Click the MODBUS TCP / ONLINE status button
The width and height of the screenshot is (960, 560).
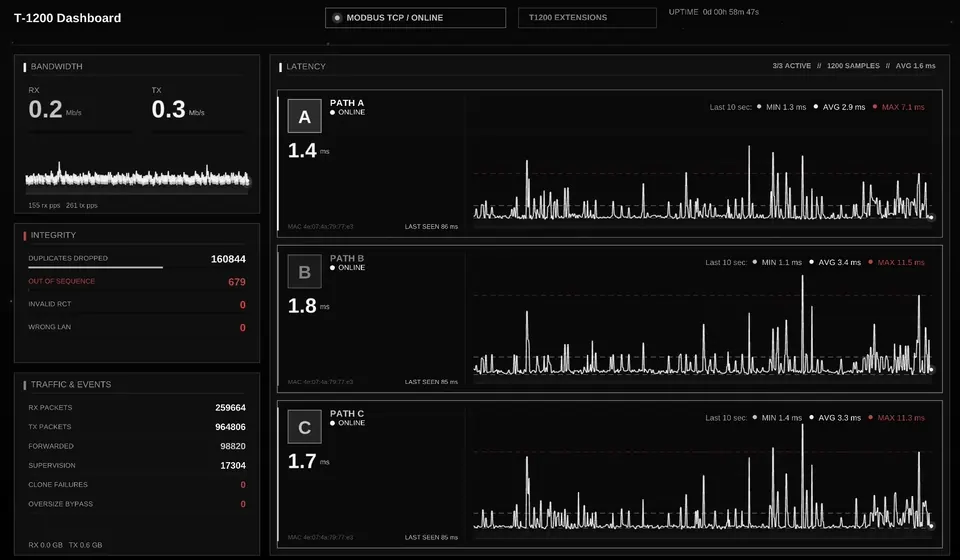pos(415,18)
